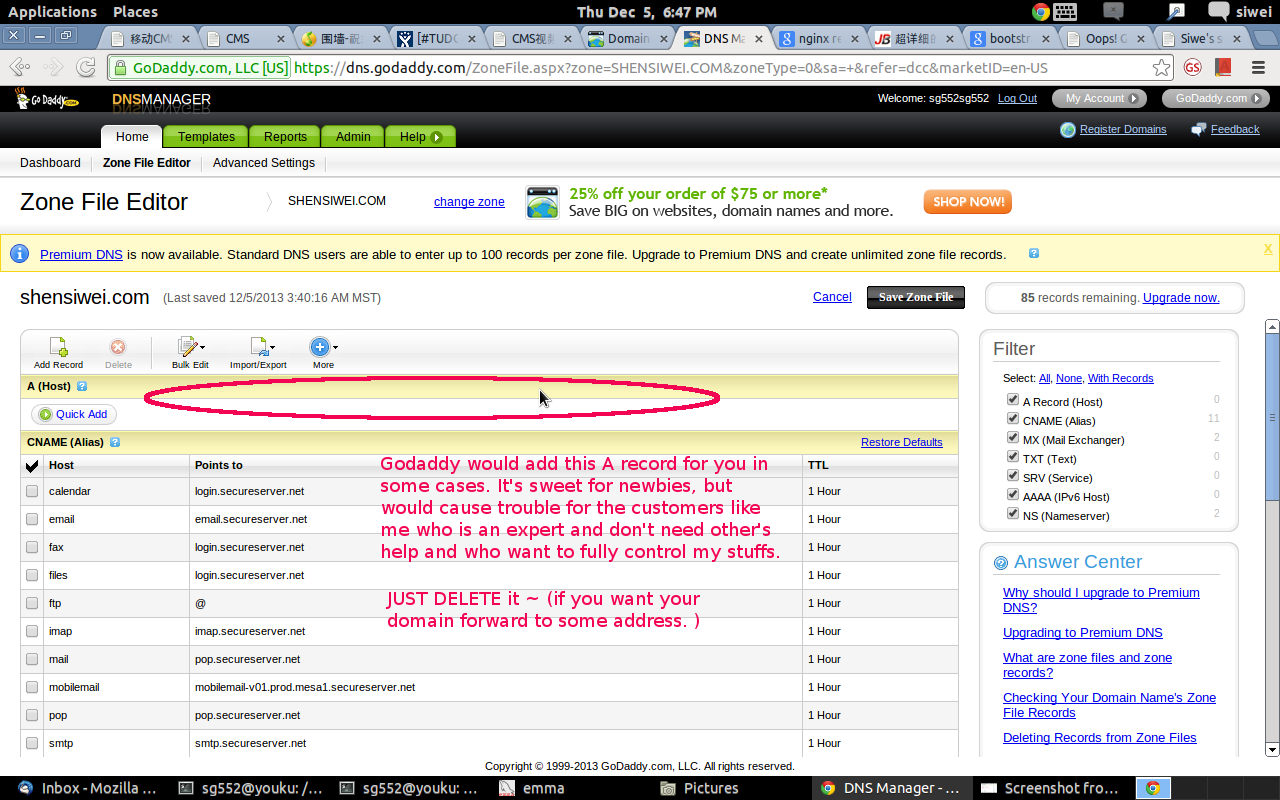This screenshot has height=800, width=1280.
Task: Switch to the Templates tab
Action: [x=205, y=136]
